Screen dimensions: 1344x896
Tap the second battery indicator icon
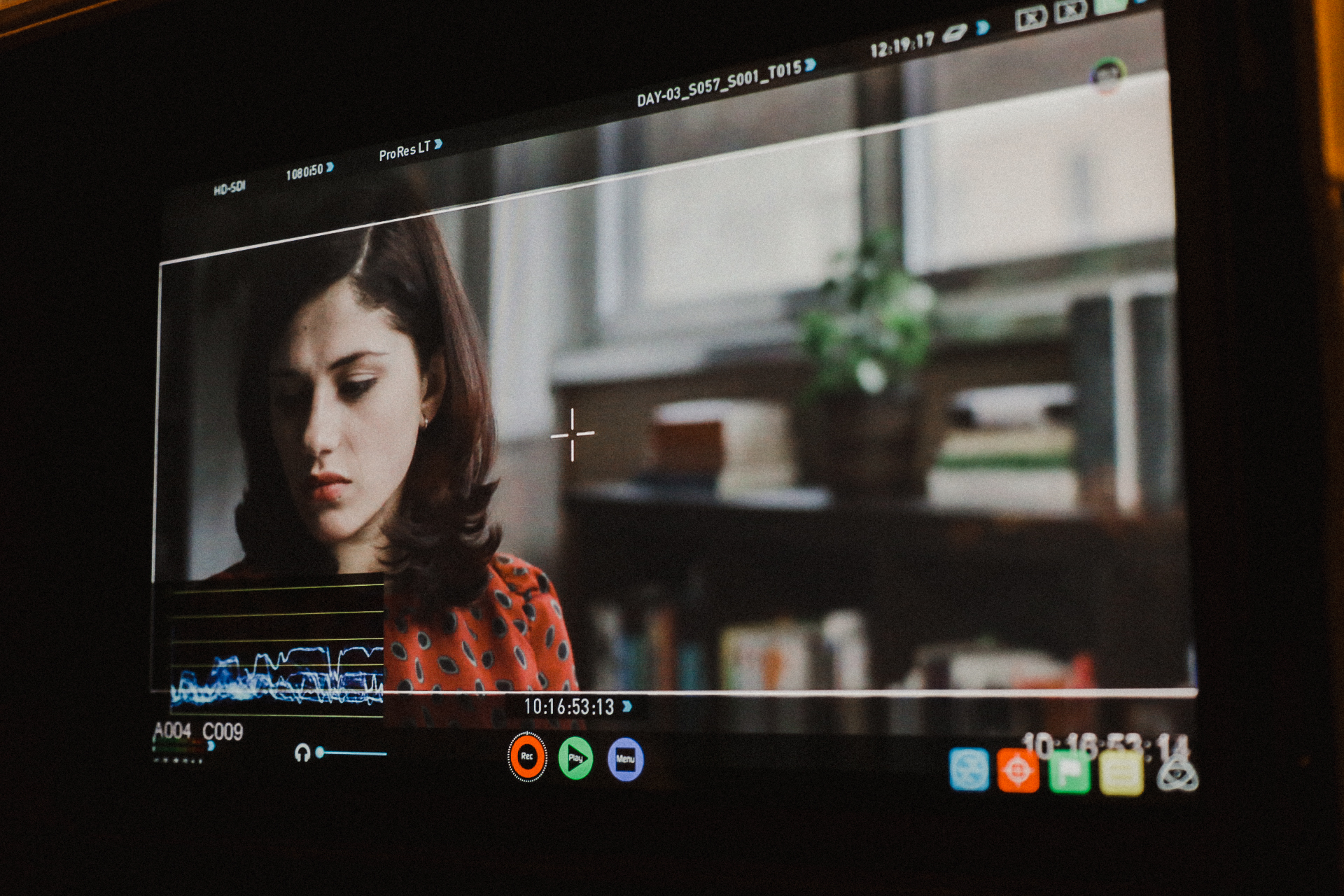click(x=1070, y=10)
